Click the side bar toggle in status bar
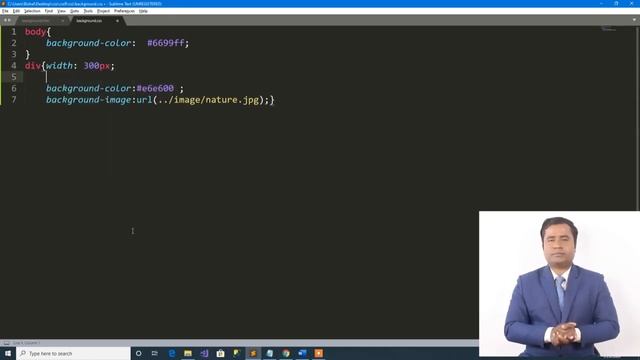Image resolution: width=640 pixels, height=360 pixels. point(7,343)
